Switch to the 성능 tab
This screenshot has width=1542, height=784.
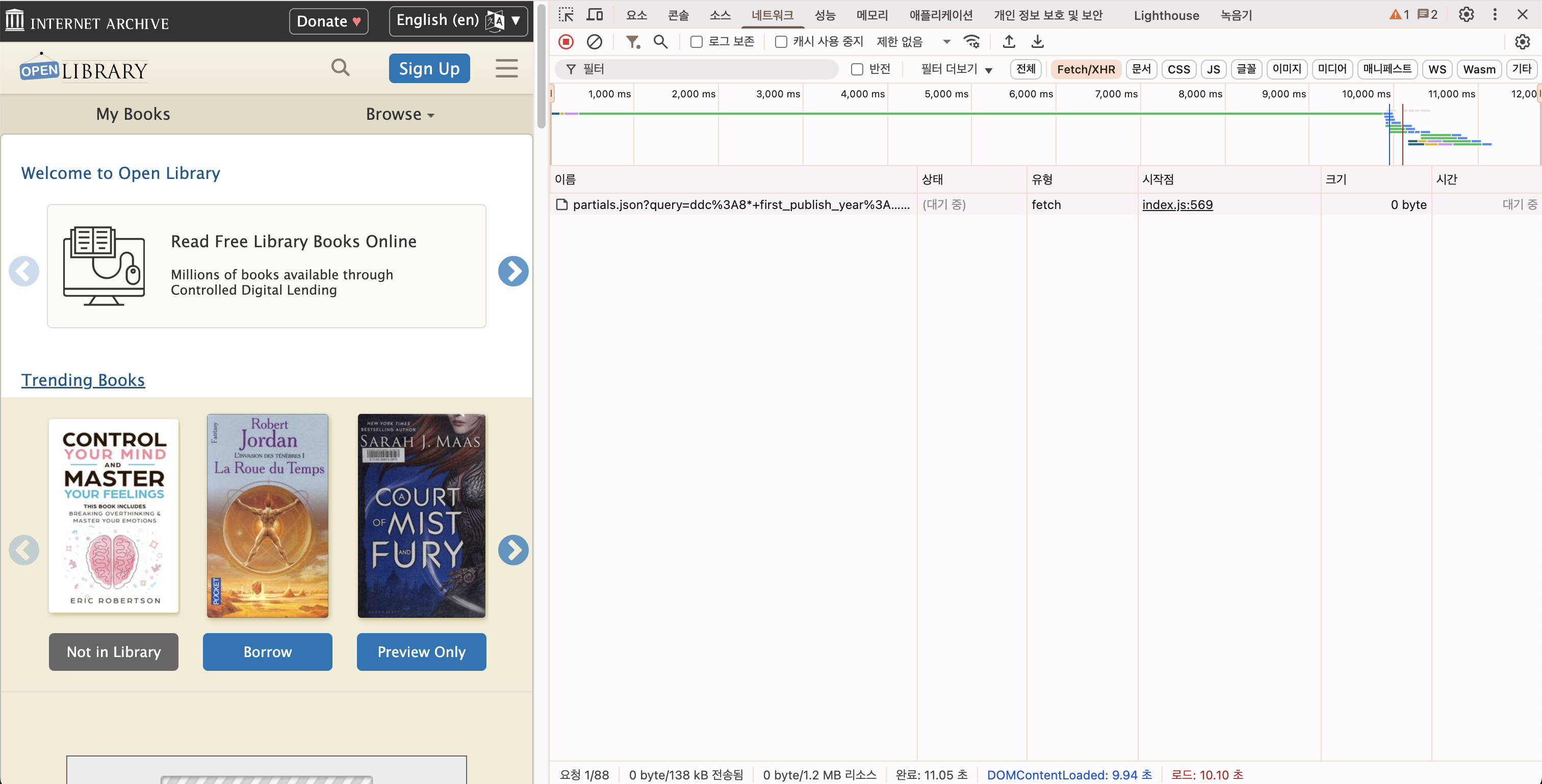coord(825,15)
